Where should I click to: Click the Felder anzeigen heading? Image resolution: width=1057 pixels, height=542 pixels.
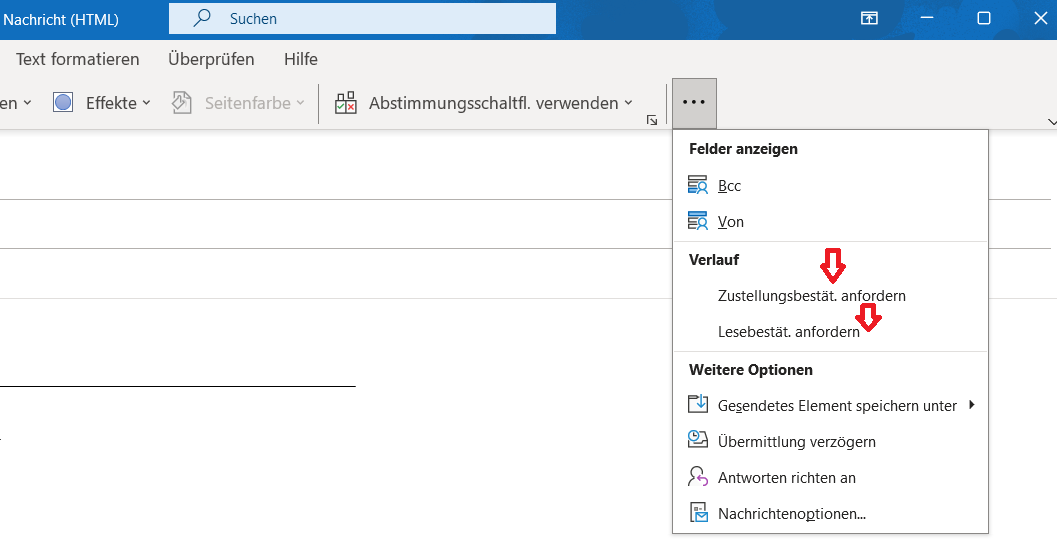point(743,149)
